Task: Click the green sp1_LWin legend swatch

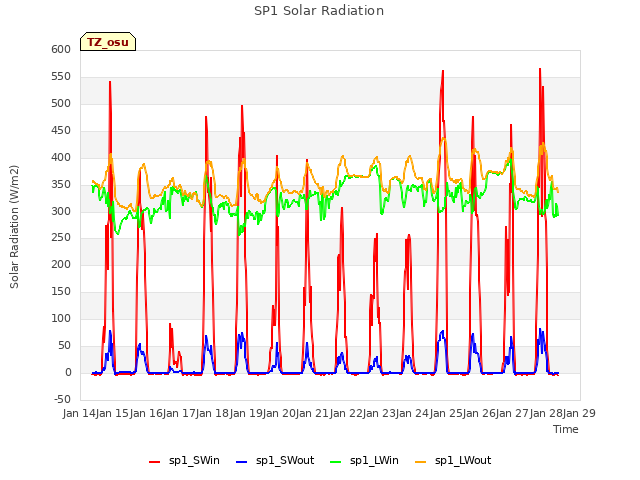Action: point(335,462)
